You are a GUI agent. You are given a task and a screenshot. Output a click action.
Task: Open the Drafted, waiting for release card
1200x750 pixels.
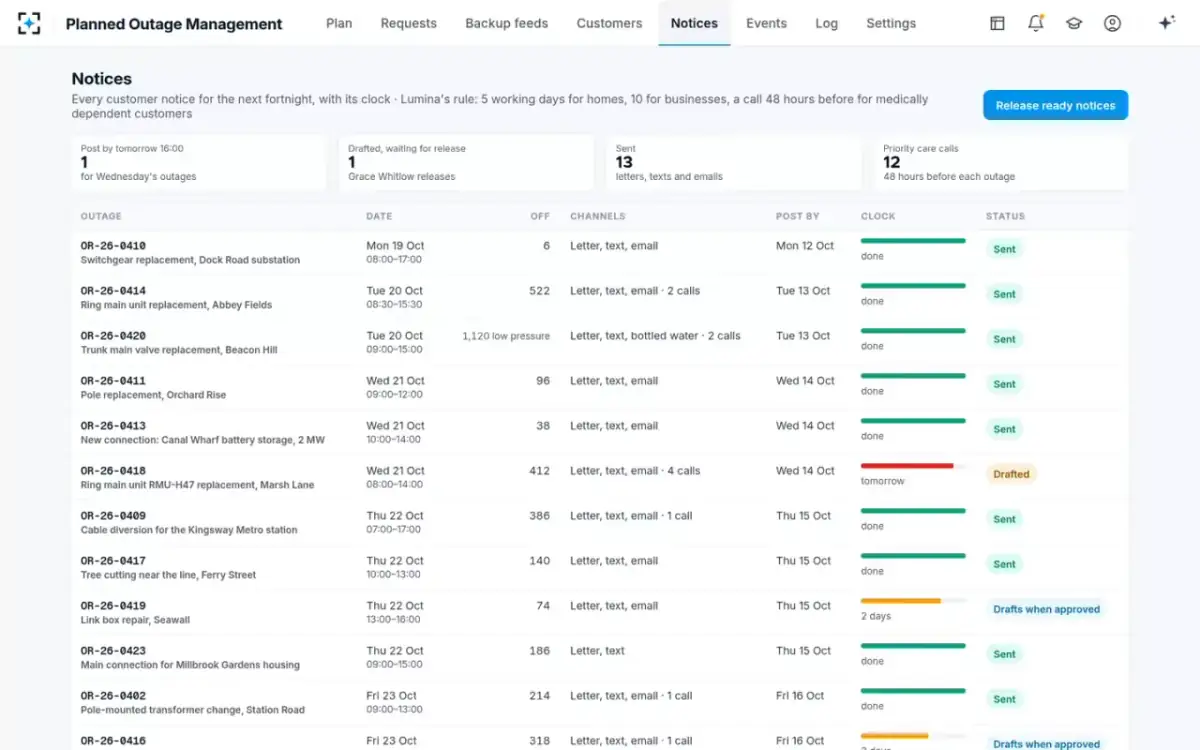pyautogui.click(x=466, y=163)
